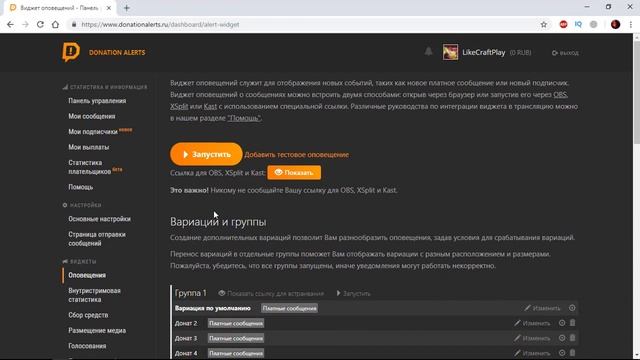
Task: Open the Chrome profile avatar icon
Action: tap(616, 24)
